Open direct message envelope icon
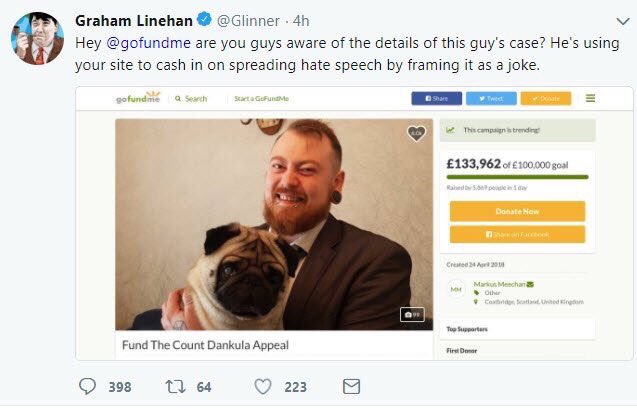The width and height of the screenshot is (637, 408). [351, 386]
